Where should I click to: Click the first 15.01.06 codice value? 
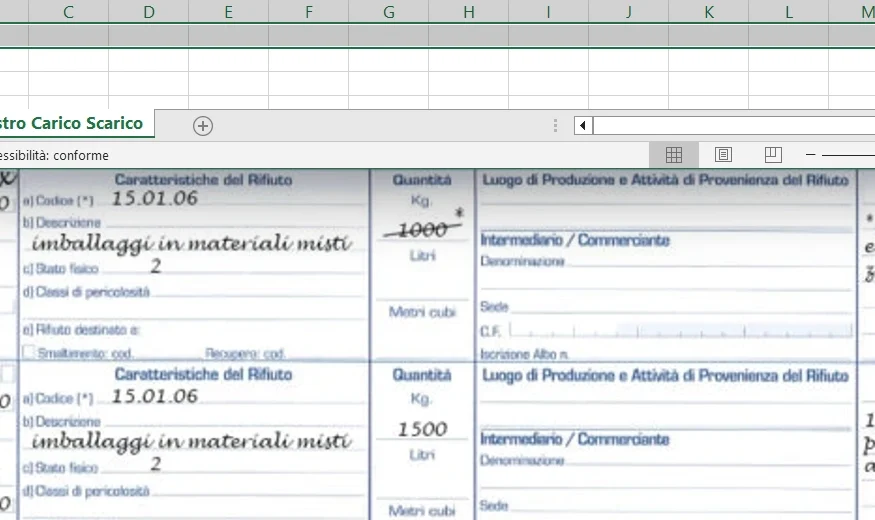(x=154, y=198)
